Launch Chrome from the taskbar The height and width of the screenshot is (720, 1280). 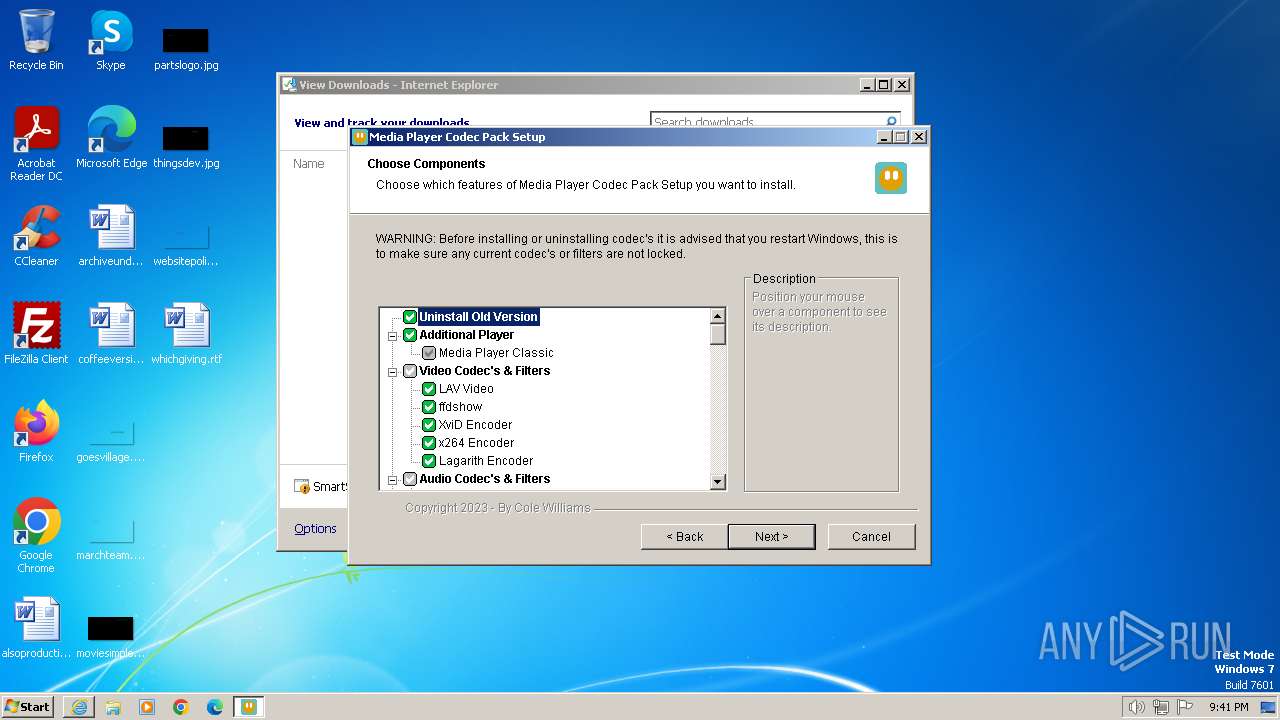click(x=181, y=707)
